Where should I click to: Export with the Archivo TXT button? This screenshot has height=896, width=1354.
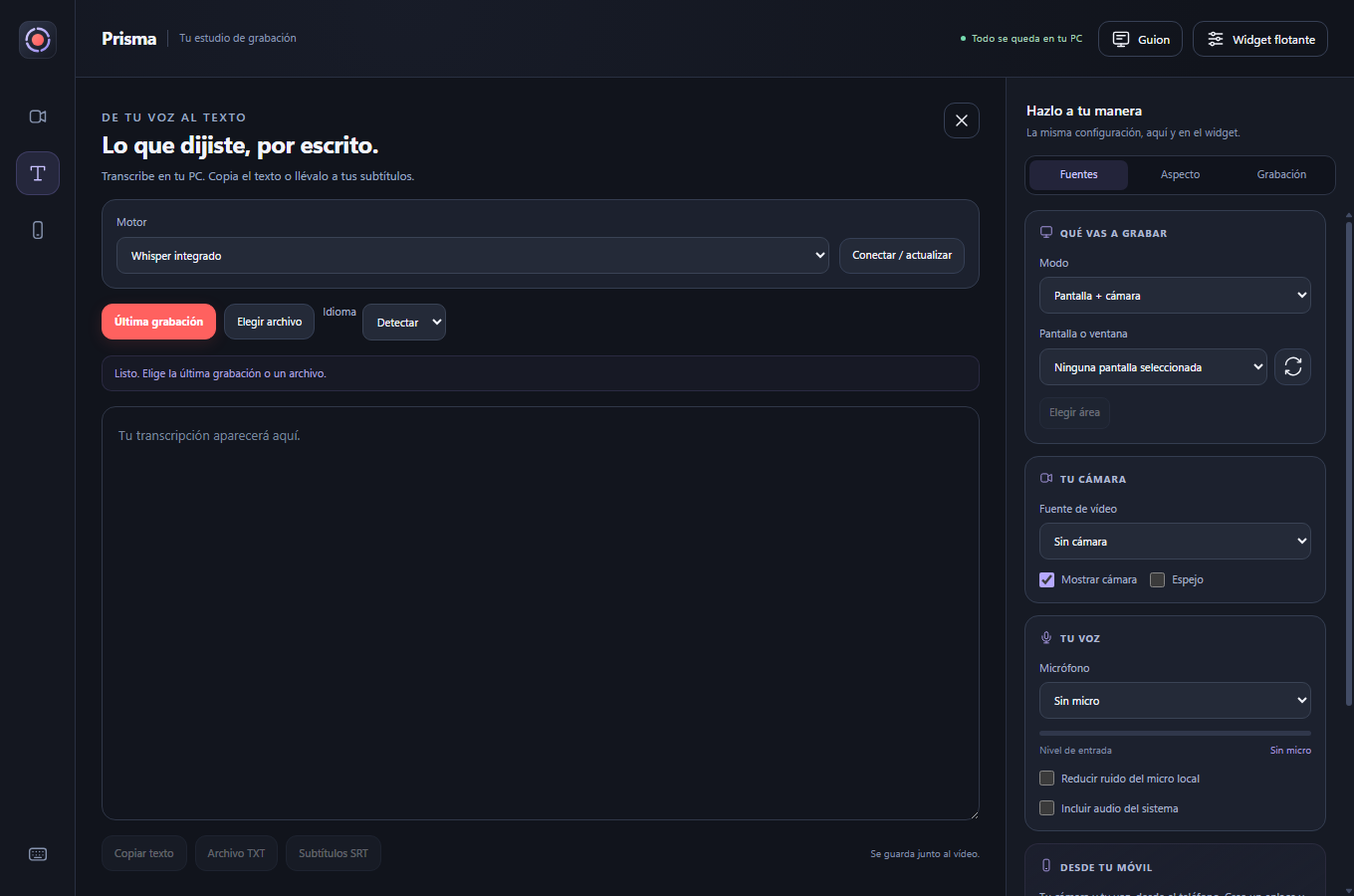[236, 853]
